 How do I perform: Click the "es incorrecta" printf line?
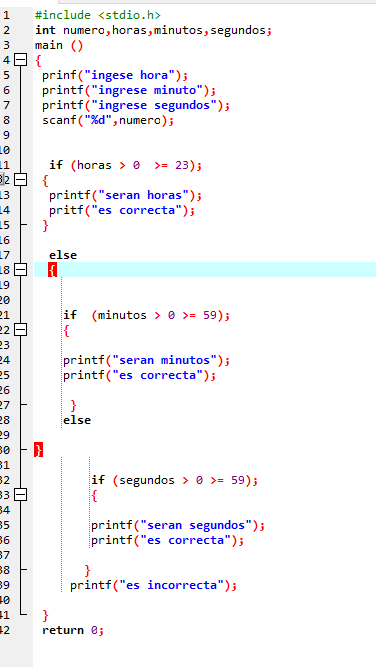(154, 585)
